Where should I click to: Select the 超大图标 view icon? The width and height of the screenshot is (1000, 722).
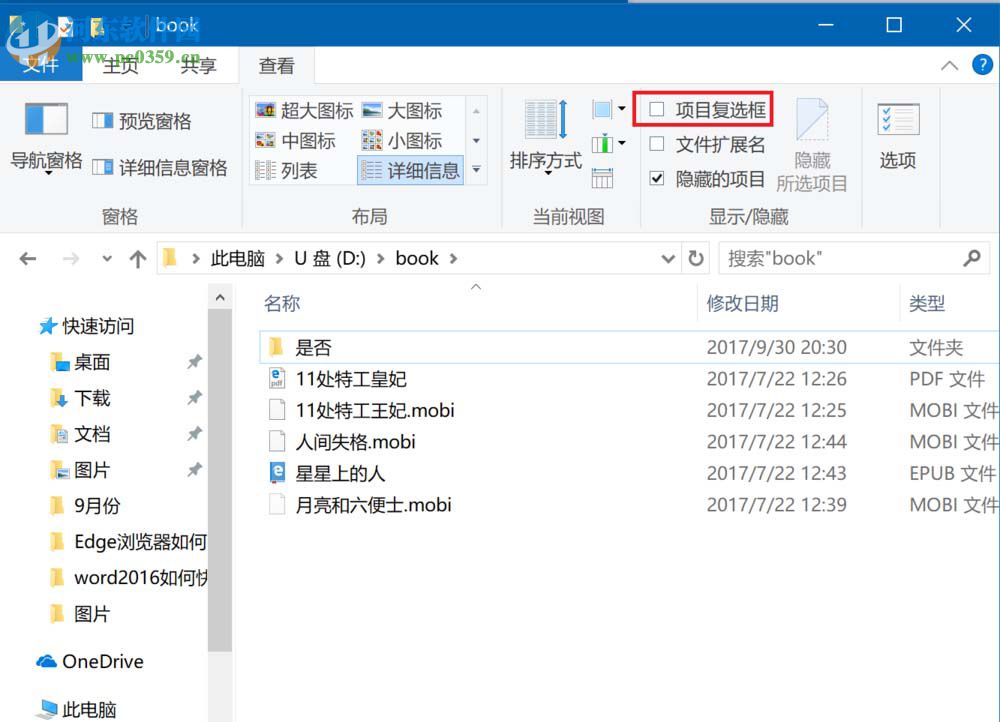(302, 110)
